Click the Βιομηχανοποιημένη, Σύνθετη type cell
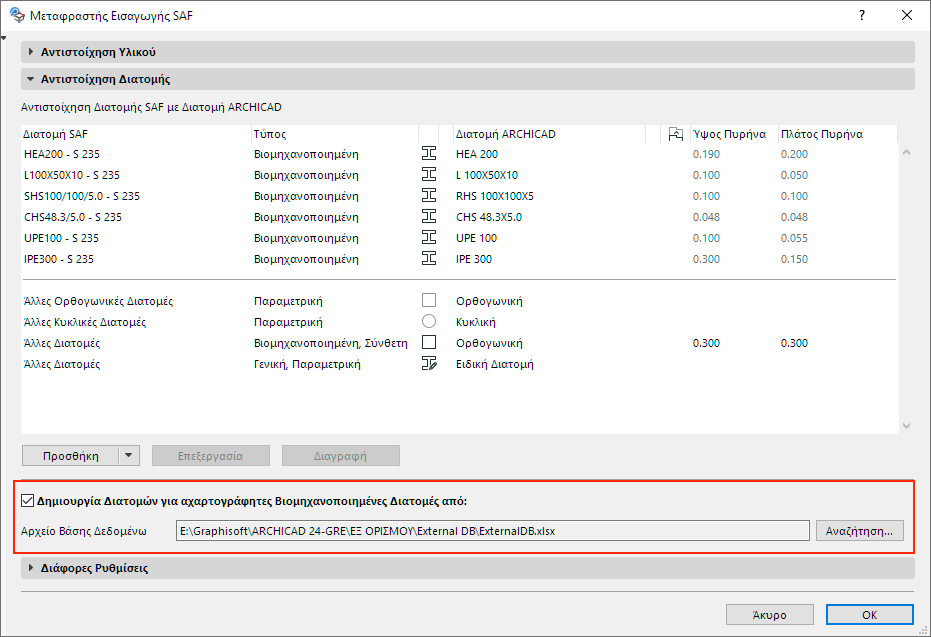Viewport: 931px width, 637px height. pos(331,343)
